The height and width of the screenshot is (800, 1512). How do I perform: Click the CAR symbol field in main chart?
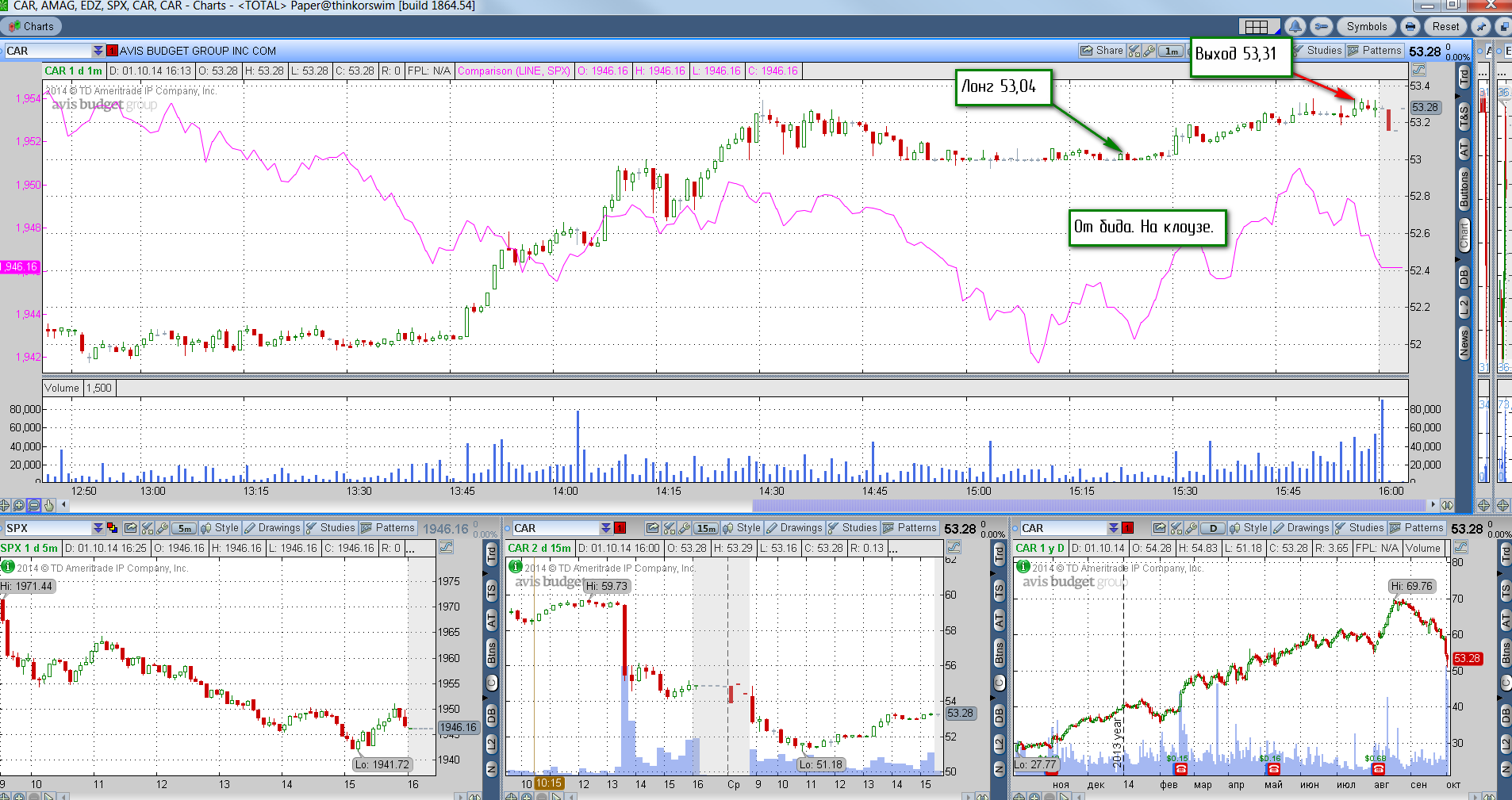pos(48,51)
